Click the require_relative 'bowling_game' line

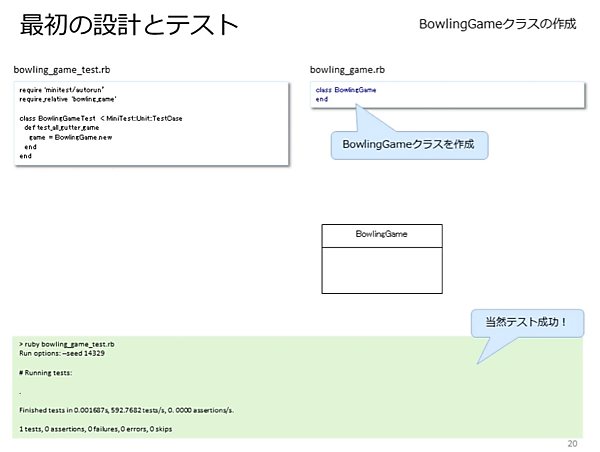(x=68, y=99)
